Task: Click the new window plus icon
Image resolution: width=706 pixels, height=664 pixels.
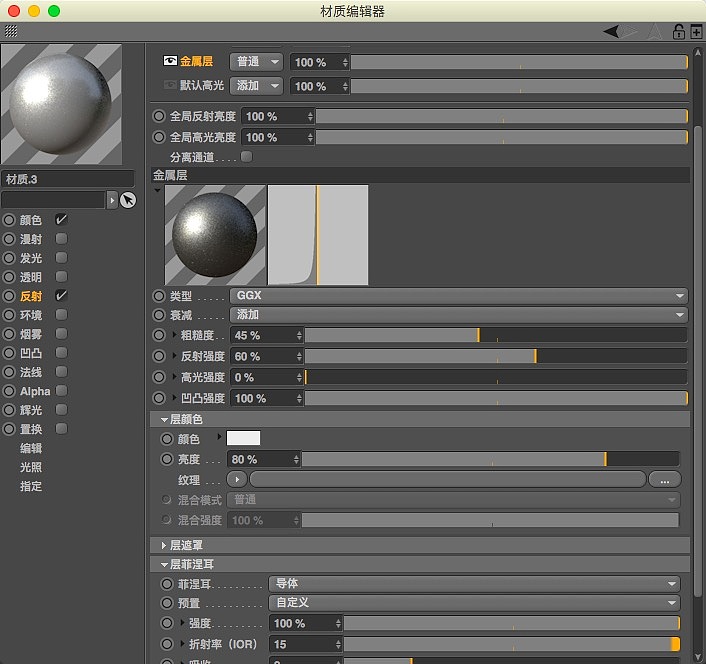Action: (x=696, y=32)
